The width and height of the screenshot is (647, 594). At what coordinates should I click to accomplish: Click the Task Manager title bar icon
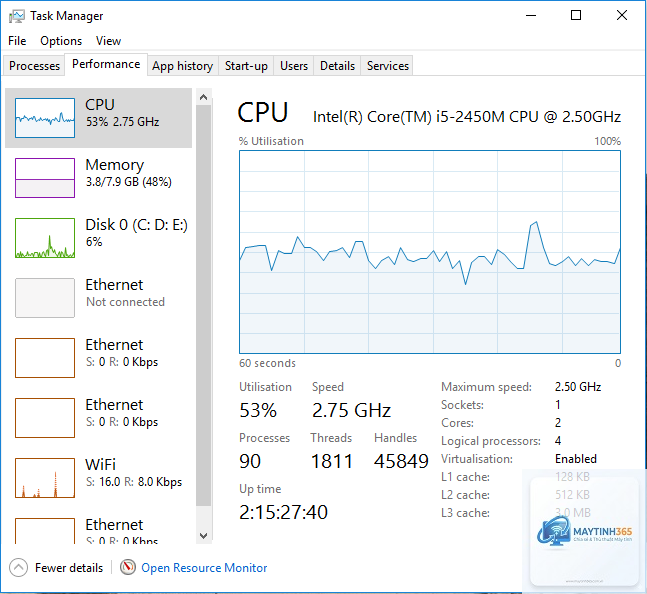pos(17,16)
